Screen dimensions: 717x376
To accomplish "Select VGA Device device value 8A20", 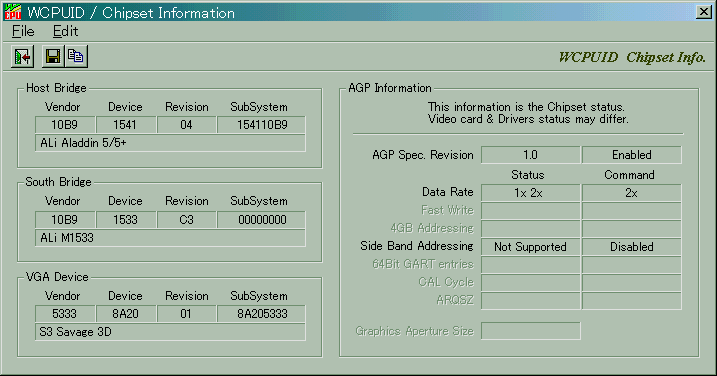I will click(126, 314).
